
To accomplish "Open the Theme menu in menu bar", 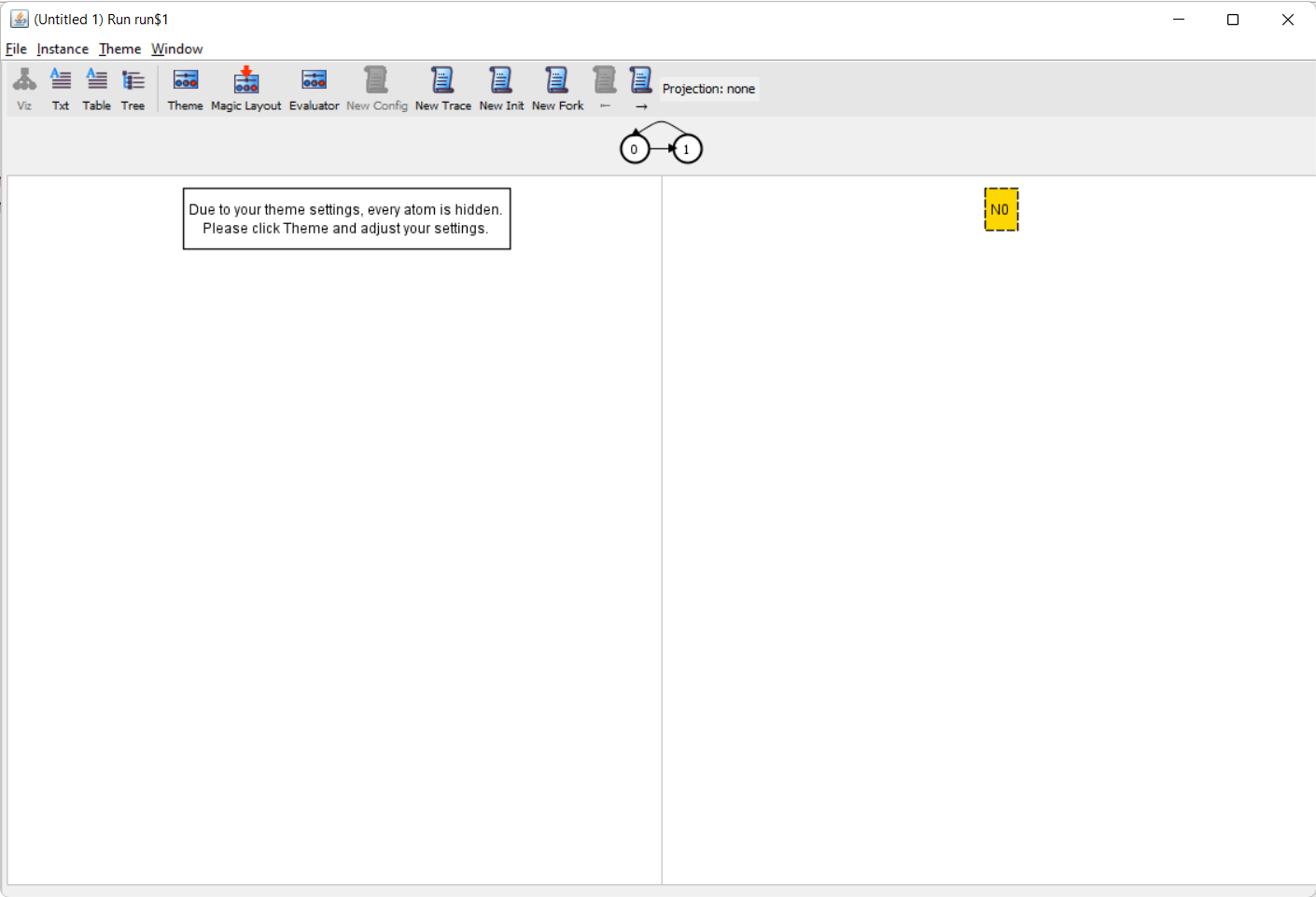I will tap(120, 49).
